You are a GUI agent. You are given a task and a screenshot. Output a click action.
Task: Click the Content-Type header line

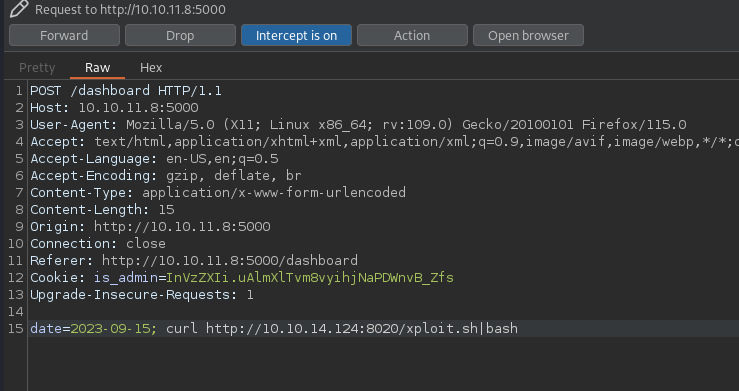pyautogui.click(x=218, y=192)
